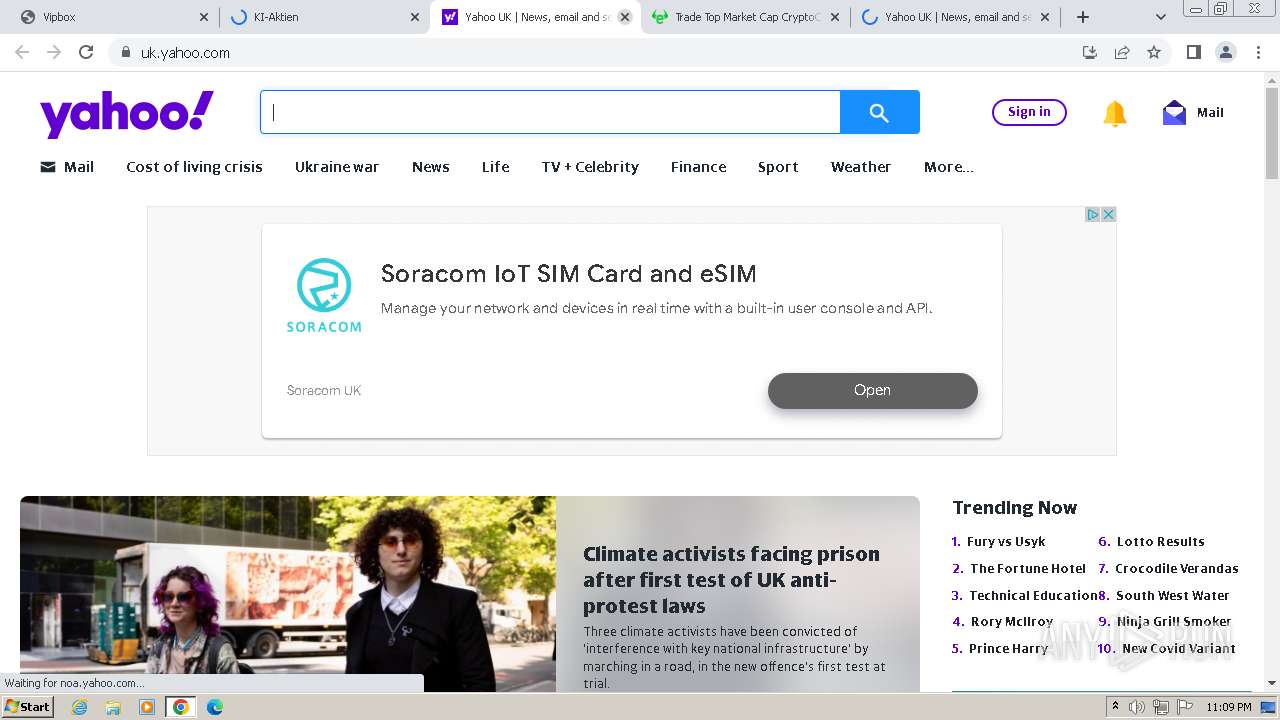Click the AdChoices triangle icon
The height and width of the screenshot is (720, 1280).
pyautogui.click(x=1093, y=214)
